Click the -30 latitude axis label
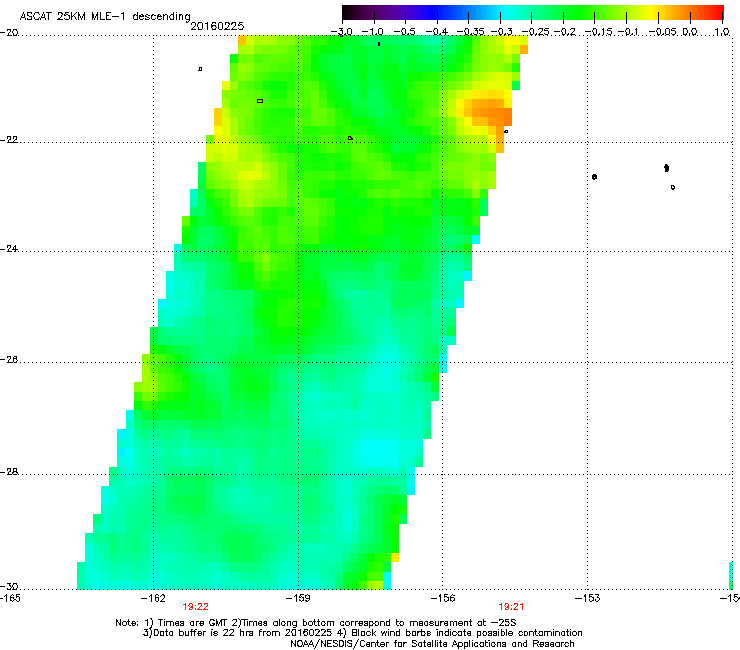The image size is (740, 650). (9, 586)
